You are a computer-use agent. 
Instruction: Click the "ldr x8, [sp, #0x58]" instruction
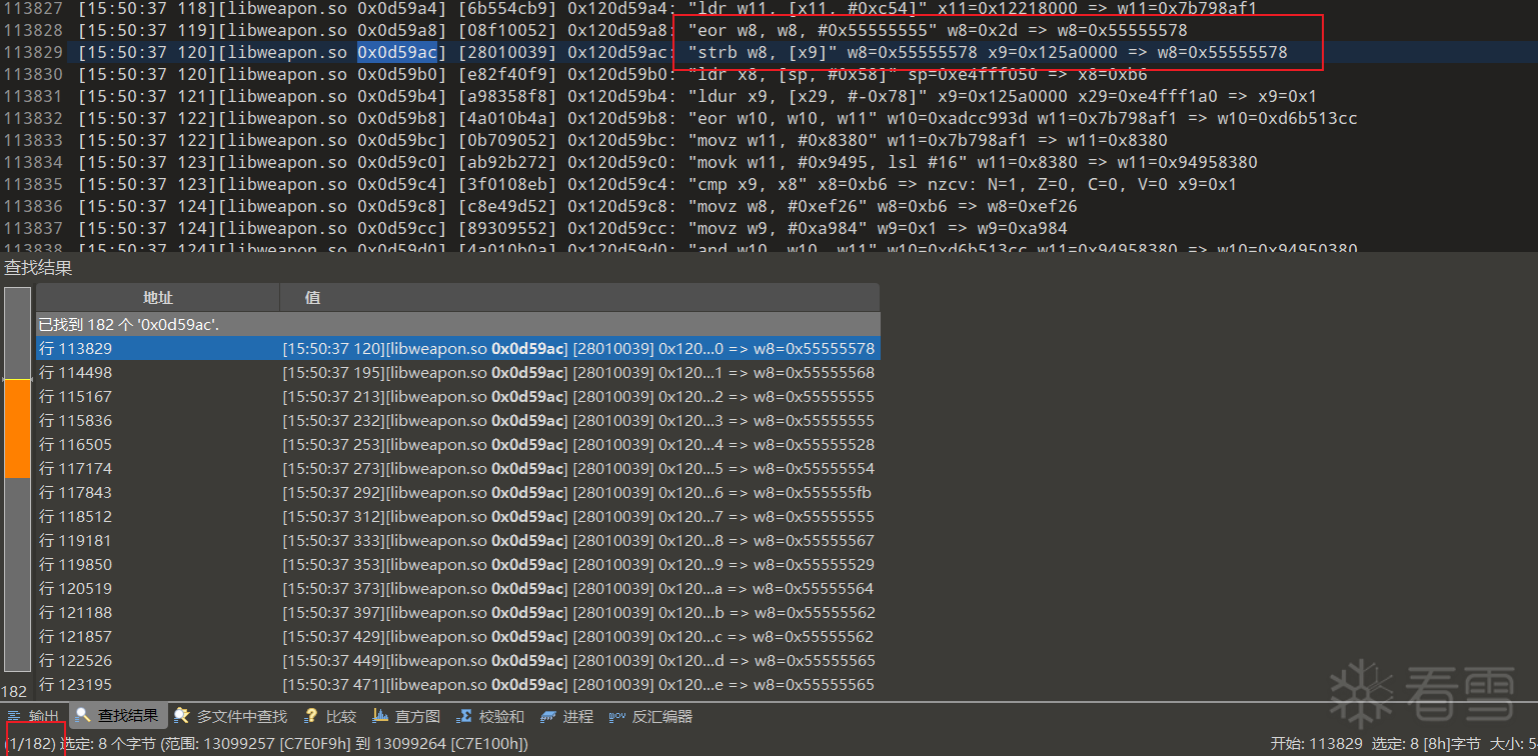pyautogui.click(x=792, y=74)
